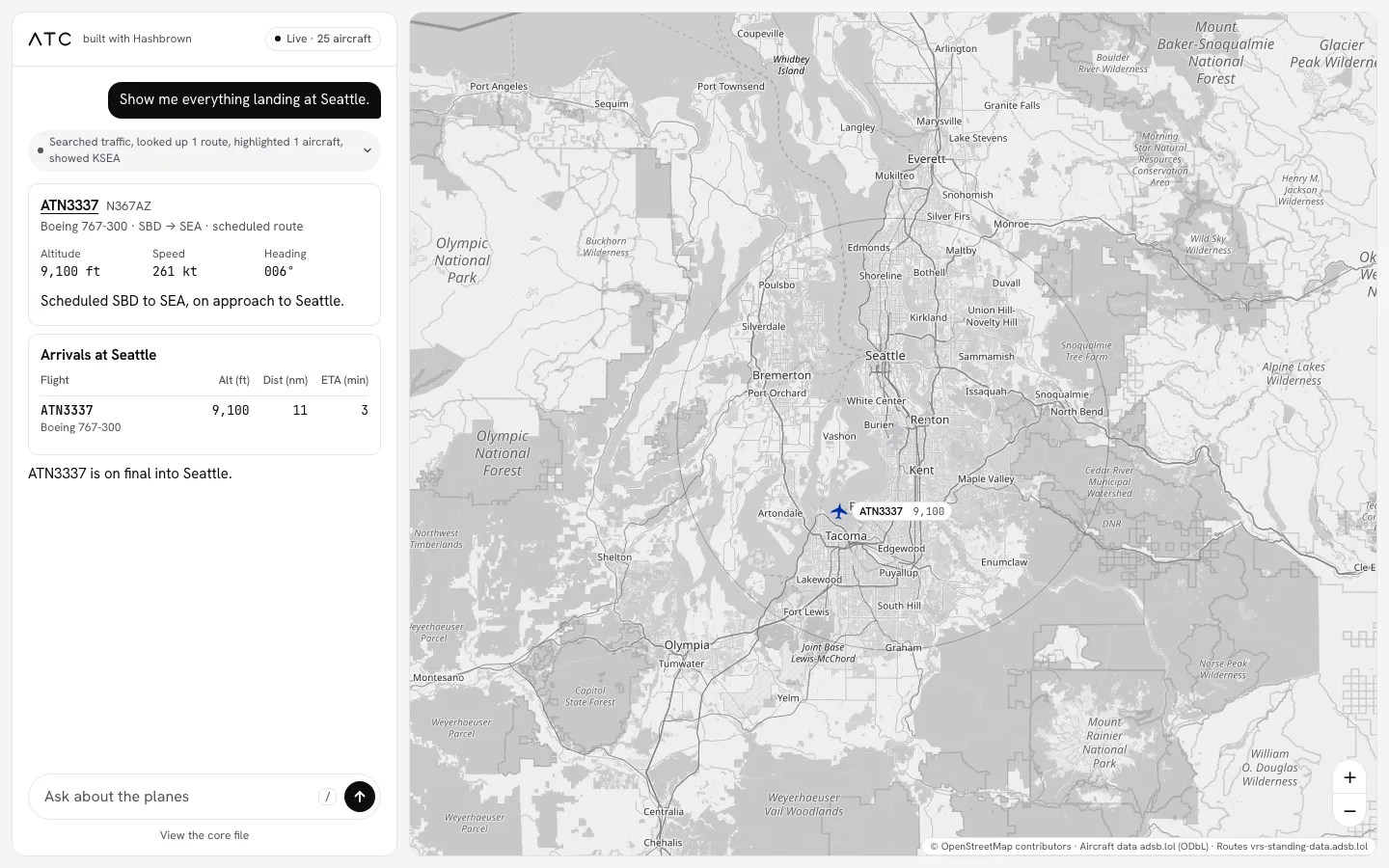The height and width of the screenshot is (868, 1389).
Task: Click the Dist (nm) column header
Action: [x=286, y=380]
